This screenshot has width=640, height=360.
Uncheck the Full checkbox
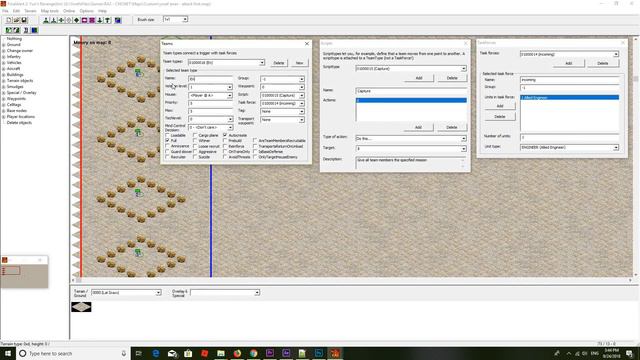coord(167,140)
